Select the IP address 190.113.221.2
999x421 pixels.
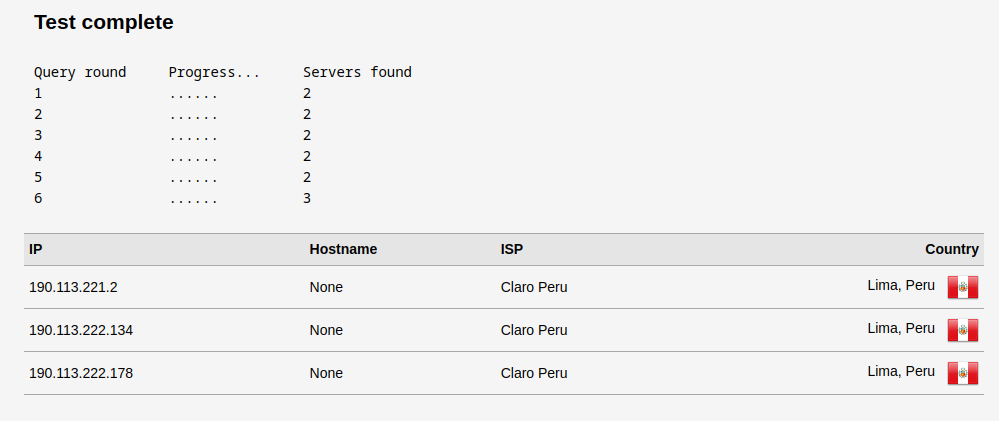pyautogui.click(x=74, y=287)
